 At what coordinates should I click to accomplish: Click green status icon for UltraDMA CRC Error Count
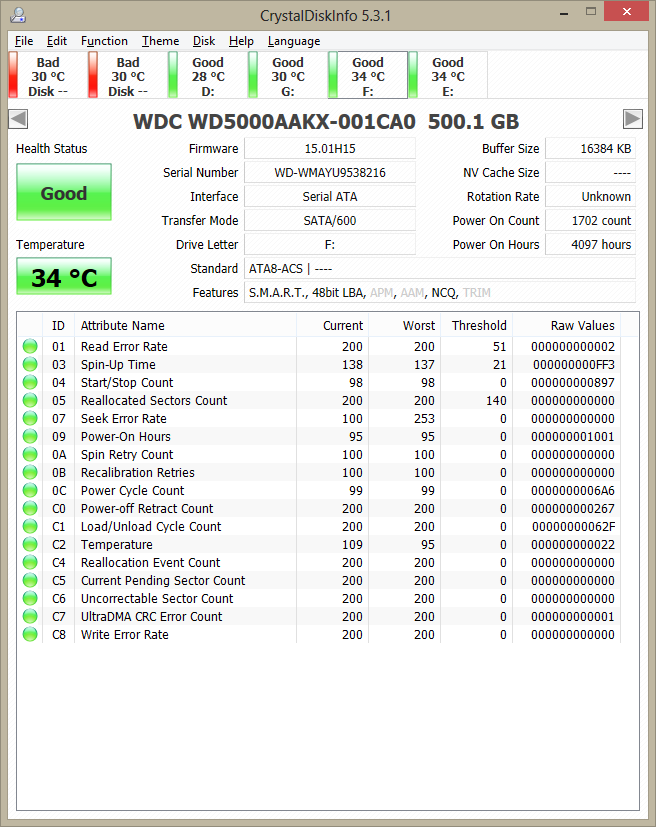pyautogui.click(x=30, y=616)
